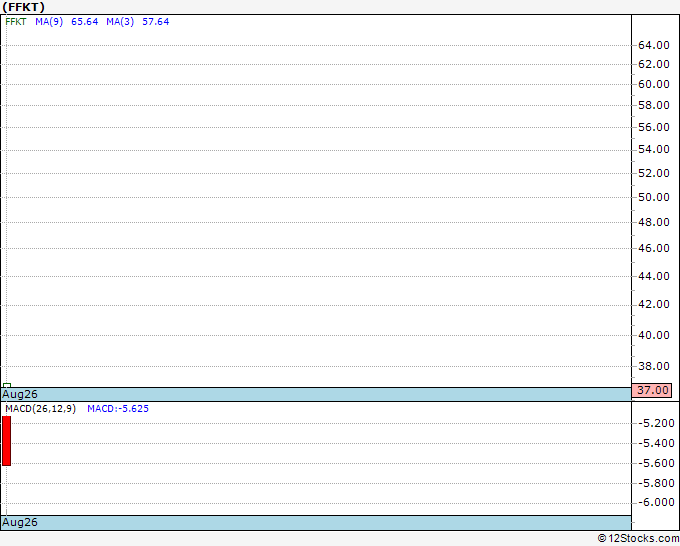The height and width of the screenshot is (546, 680).
Task: Click the 42.00 price axis label
Action: click(x=654, y=304)
